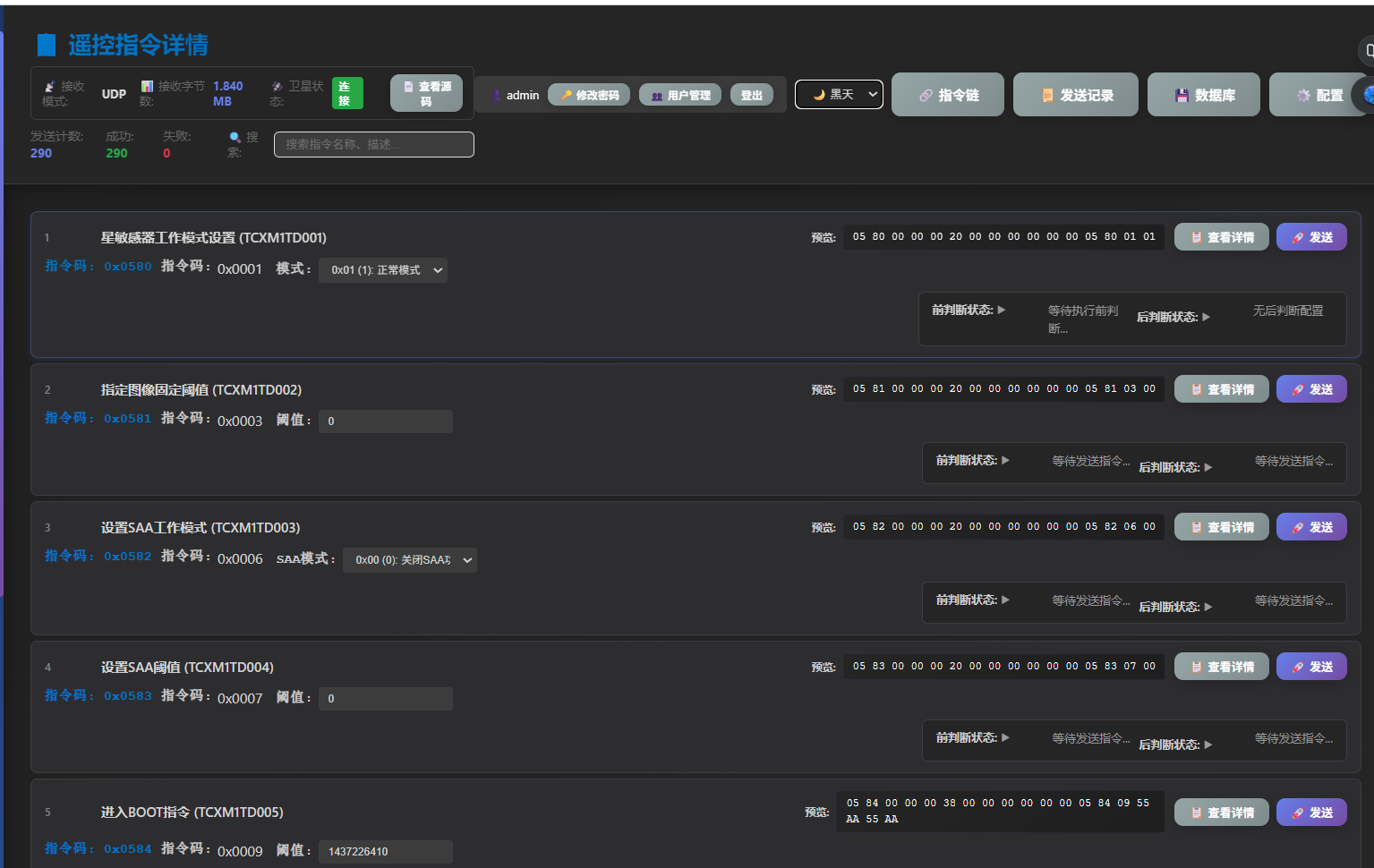The image size is (1374, 868).
Task: Expand 前判断状态 for 设置SAA阈值 command
Action: click(973, 737)
